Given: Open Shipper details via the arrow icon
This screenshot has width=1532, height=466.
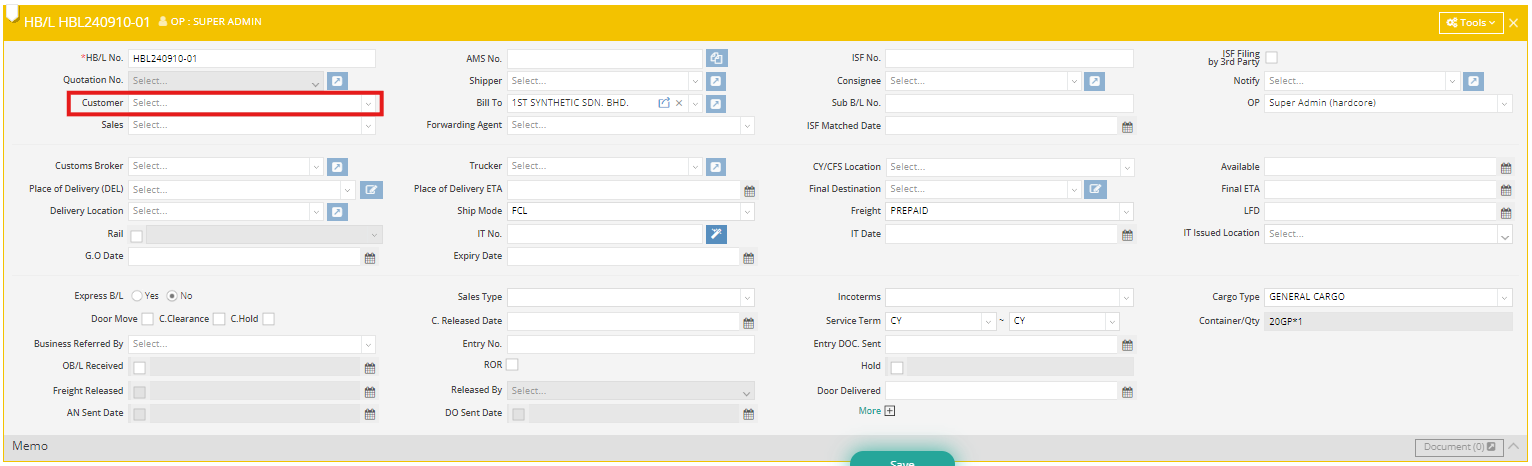Looking at the screenshot, I should (716, 81).
